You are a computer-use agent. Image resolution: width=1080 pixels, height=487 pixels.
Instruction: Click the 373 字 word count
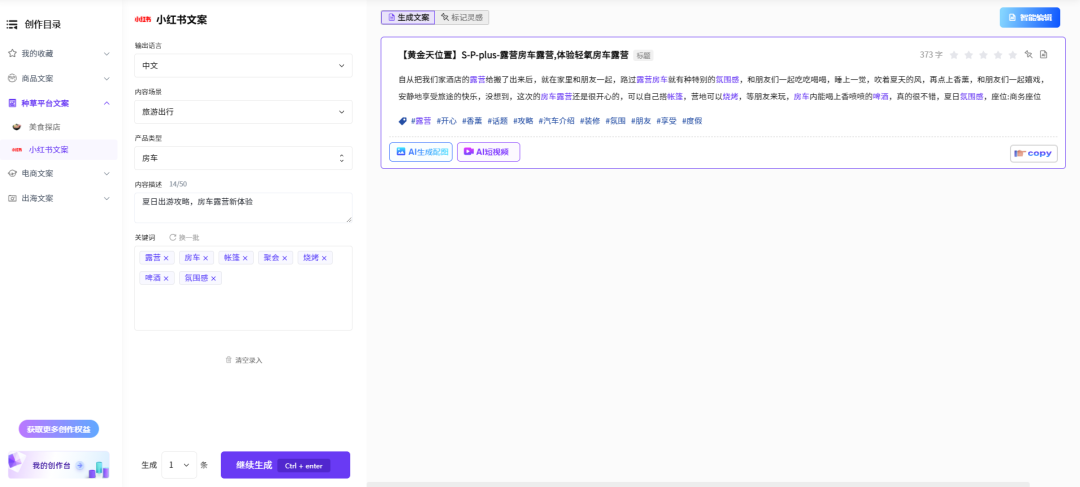(931, 55)
